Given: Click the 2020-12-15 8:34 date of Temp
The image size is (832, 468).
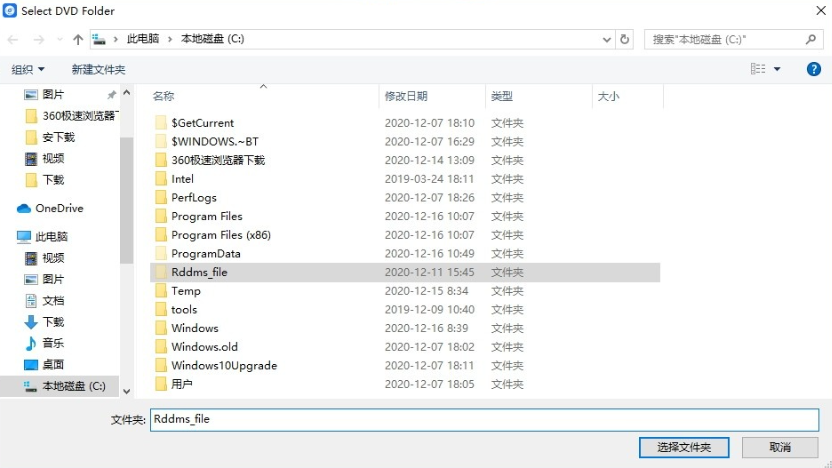Looking at the screenshot, I should click(427, 291).
